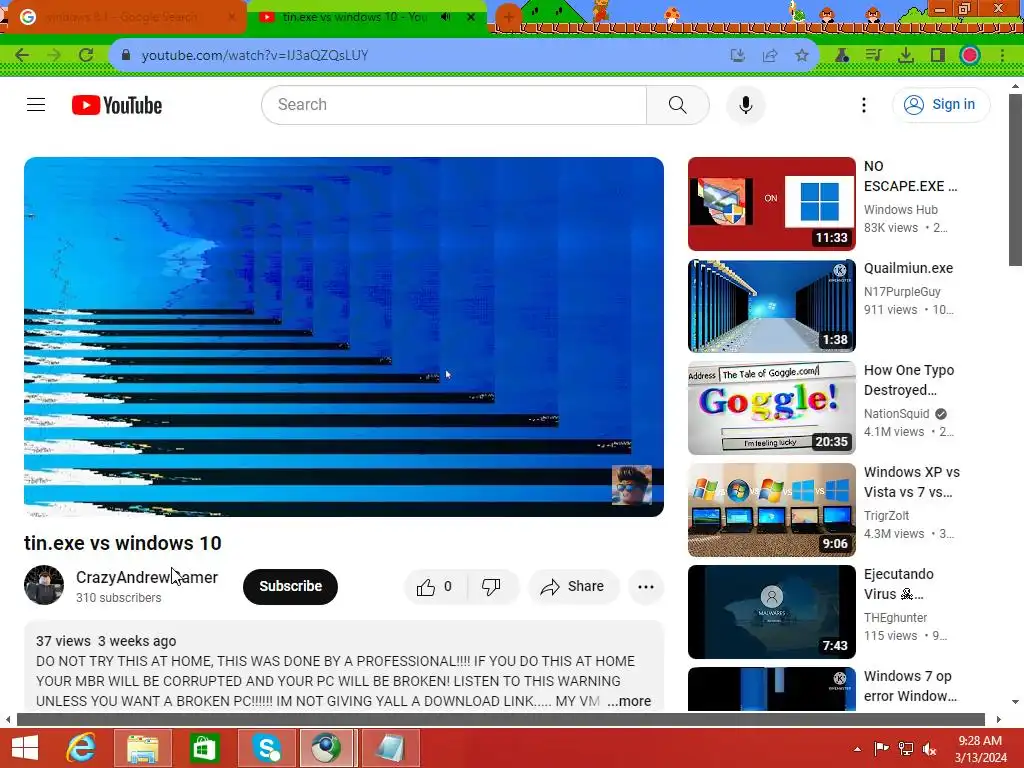This screenshot has height=768, width=1024.
Task: Click the install app icon in address bar
Action: pyautogui.click(x=737, y=56)
